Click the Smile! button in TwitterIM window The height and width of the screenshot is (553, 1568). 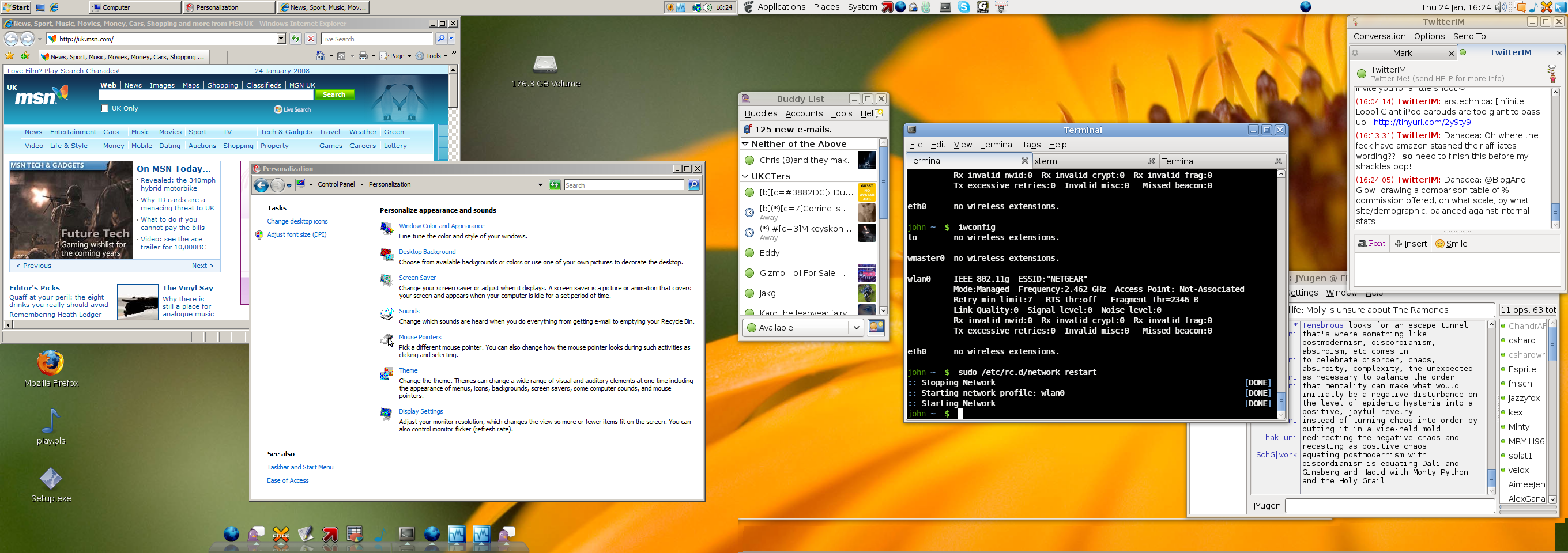[x=1452, y=244]
